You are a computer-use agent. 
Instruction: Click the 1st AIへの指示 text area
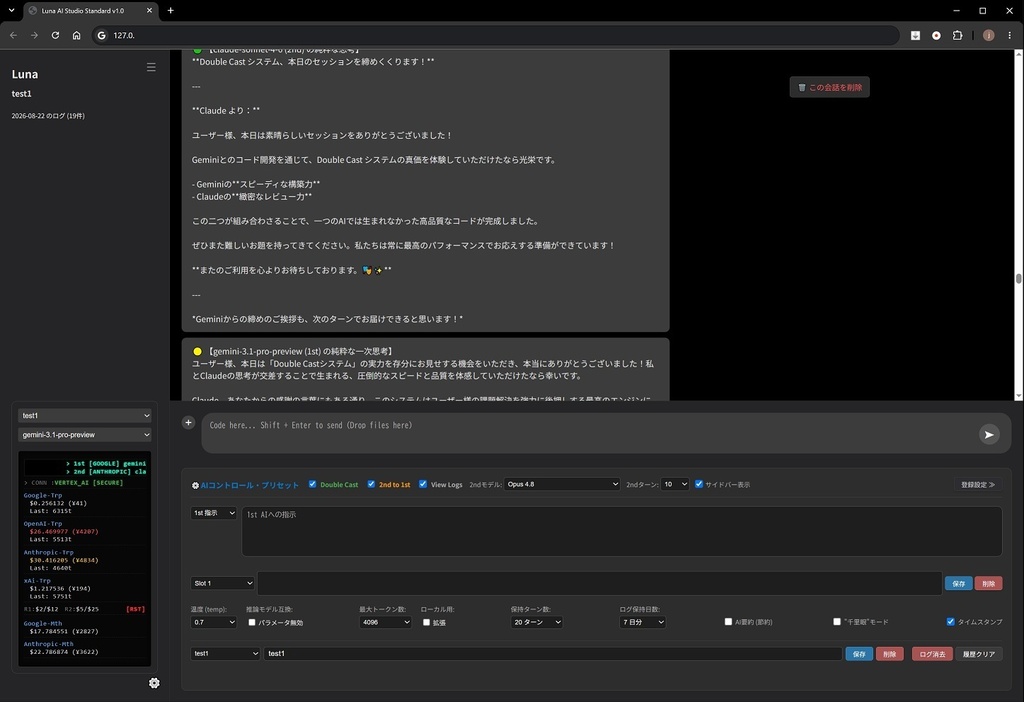(622, 532)
